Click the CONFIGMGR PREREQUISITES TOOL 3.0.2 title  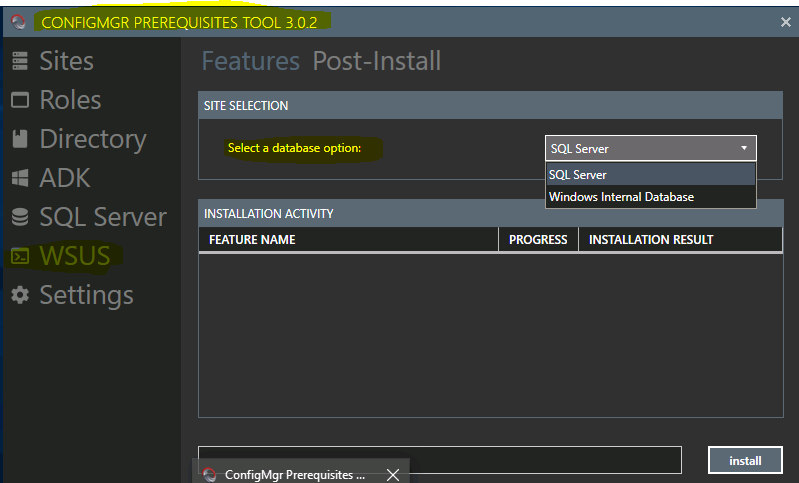(179, 22)
